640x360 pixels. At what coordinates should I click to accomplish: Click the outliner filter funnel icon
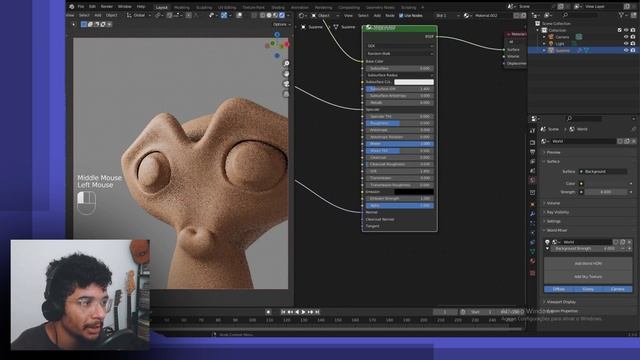point(622,15)
